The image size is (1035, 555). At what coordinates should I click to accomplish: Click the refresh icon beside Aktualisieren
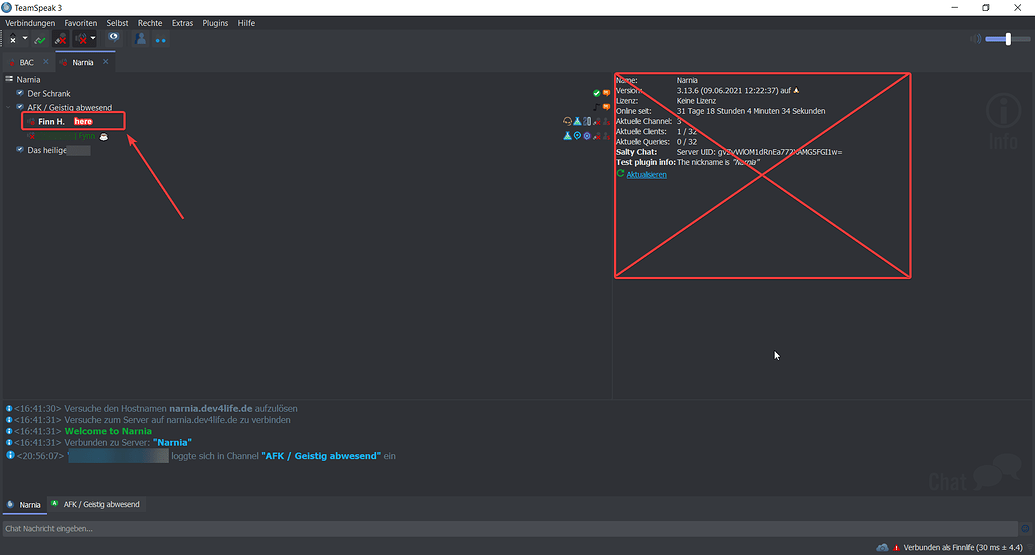pos(620,174)
